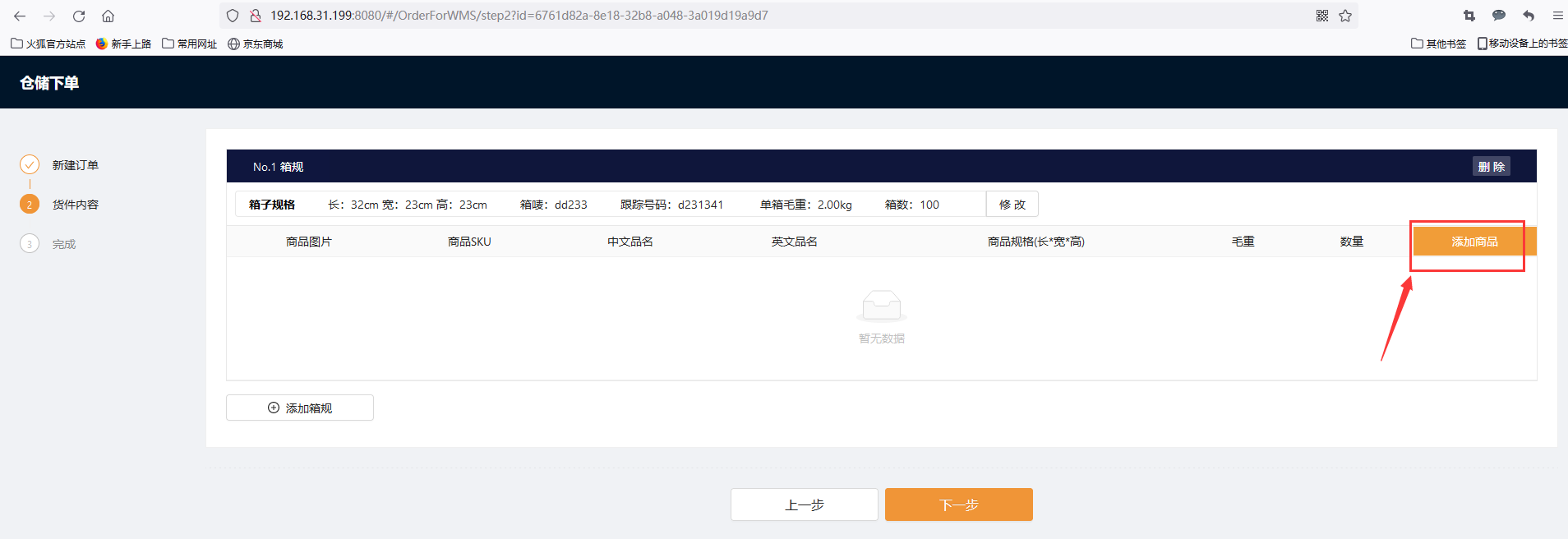Click the browser address bar URL
The width and height of the screenshot is (1568, 539).
click(x=519, y=16)
